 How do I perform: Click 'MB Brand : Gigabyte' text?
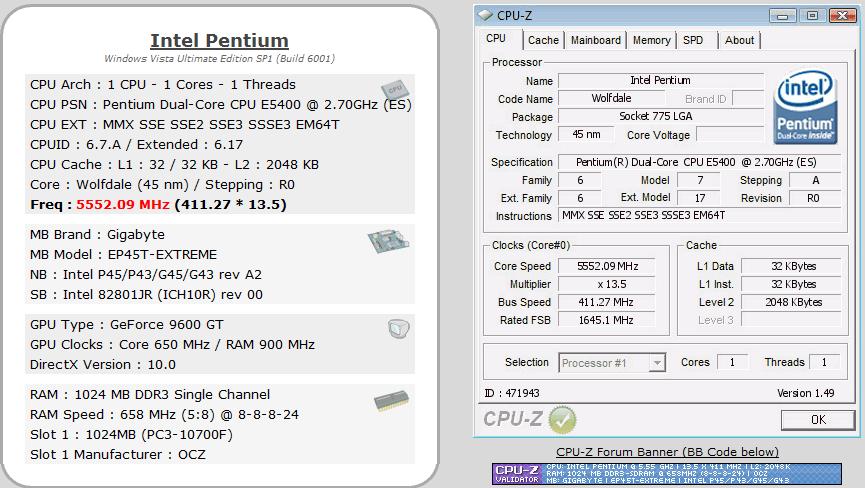(97, 235)
